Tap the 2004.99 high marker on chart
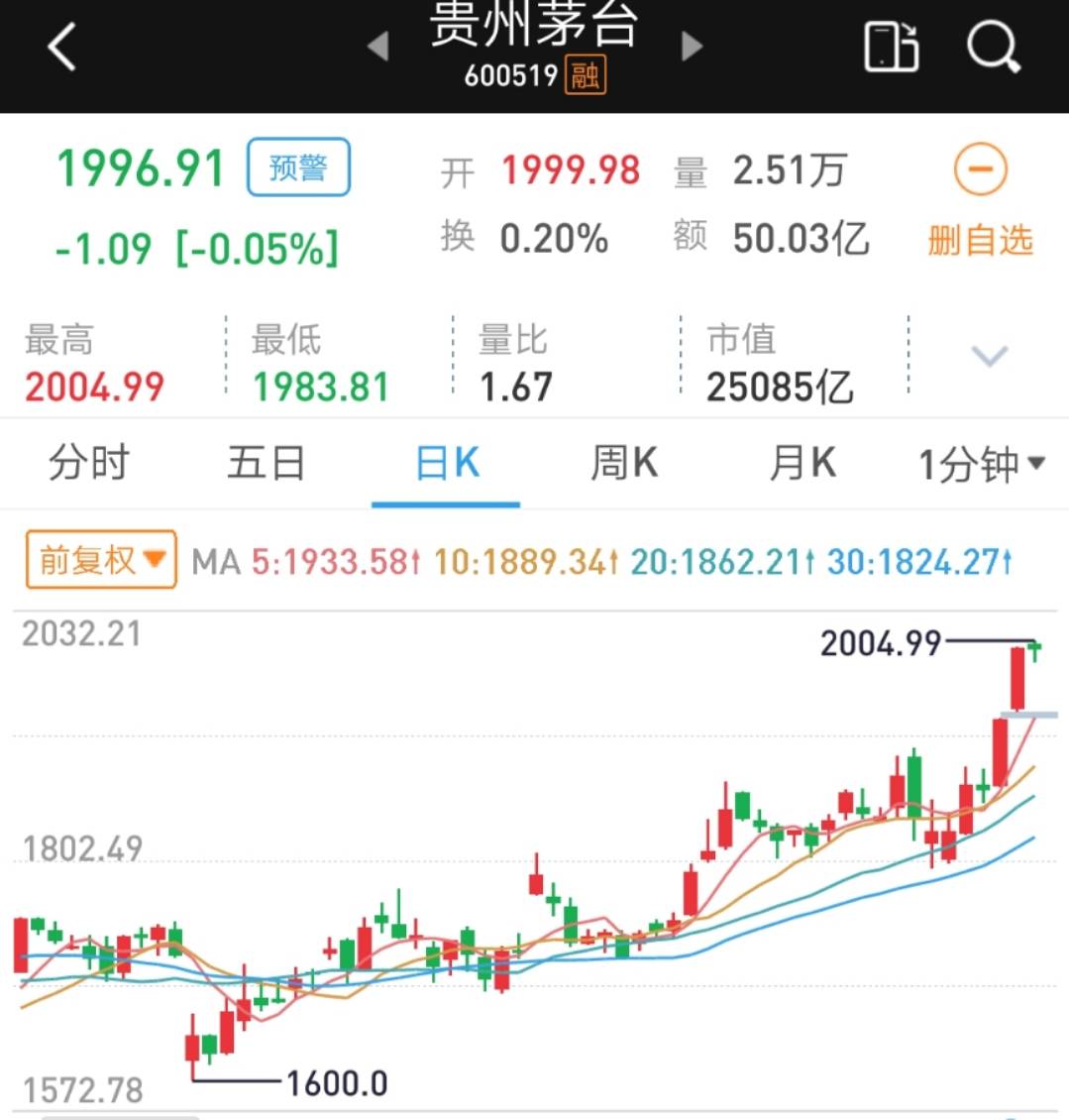 (881, 643)
